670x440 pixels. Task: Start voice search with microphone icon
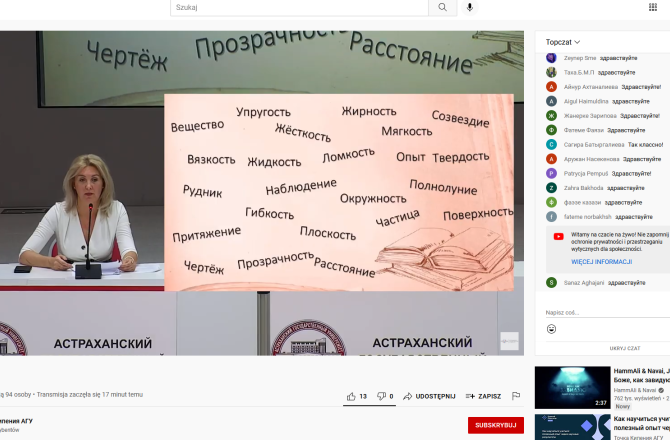coord(470,7)
